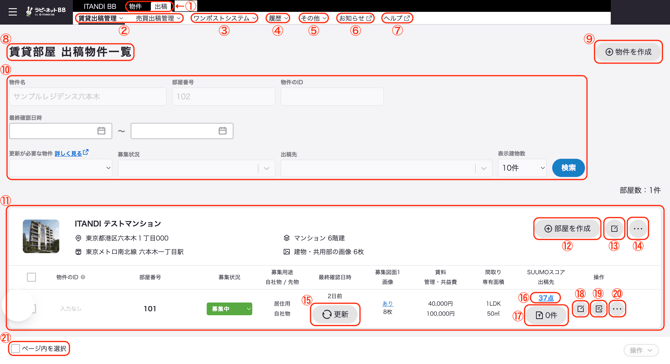Click room 101 detailed edit document icon

599,308
